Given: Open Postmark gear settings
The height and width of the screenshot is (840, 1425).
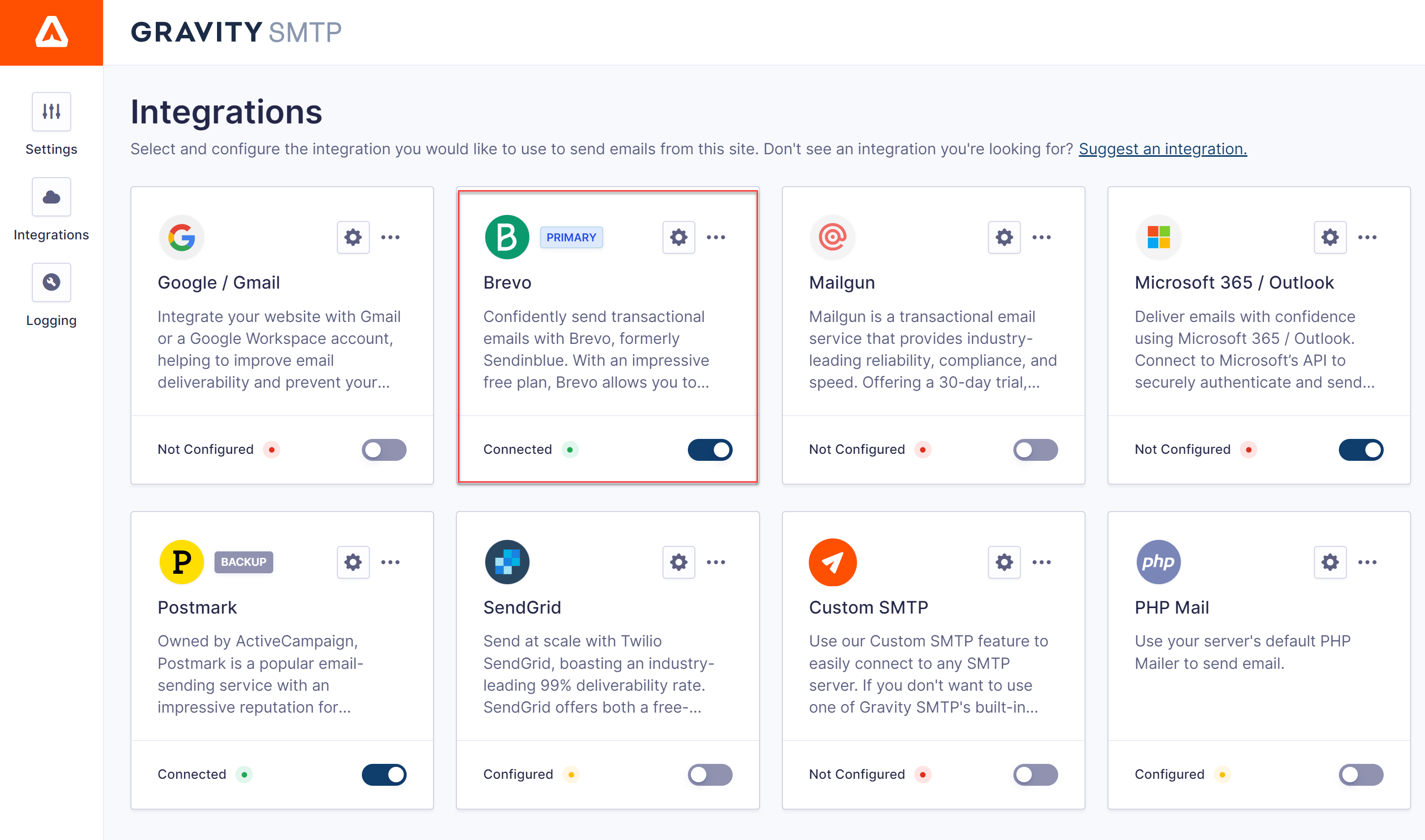Looking at the screenshot, I should pos(353,562).
